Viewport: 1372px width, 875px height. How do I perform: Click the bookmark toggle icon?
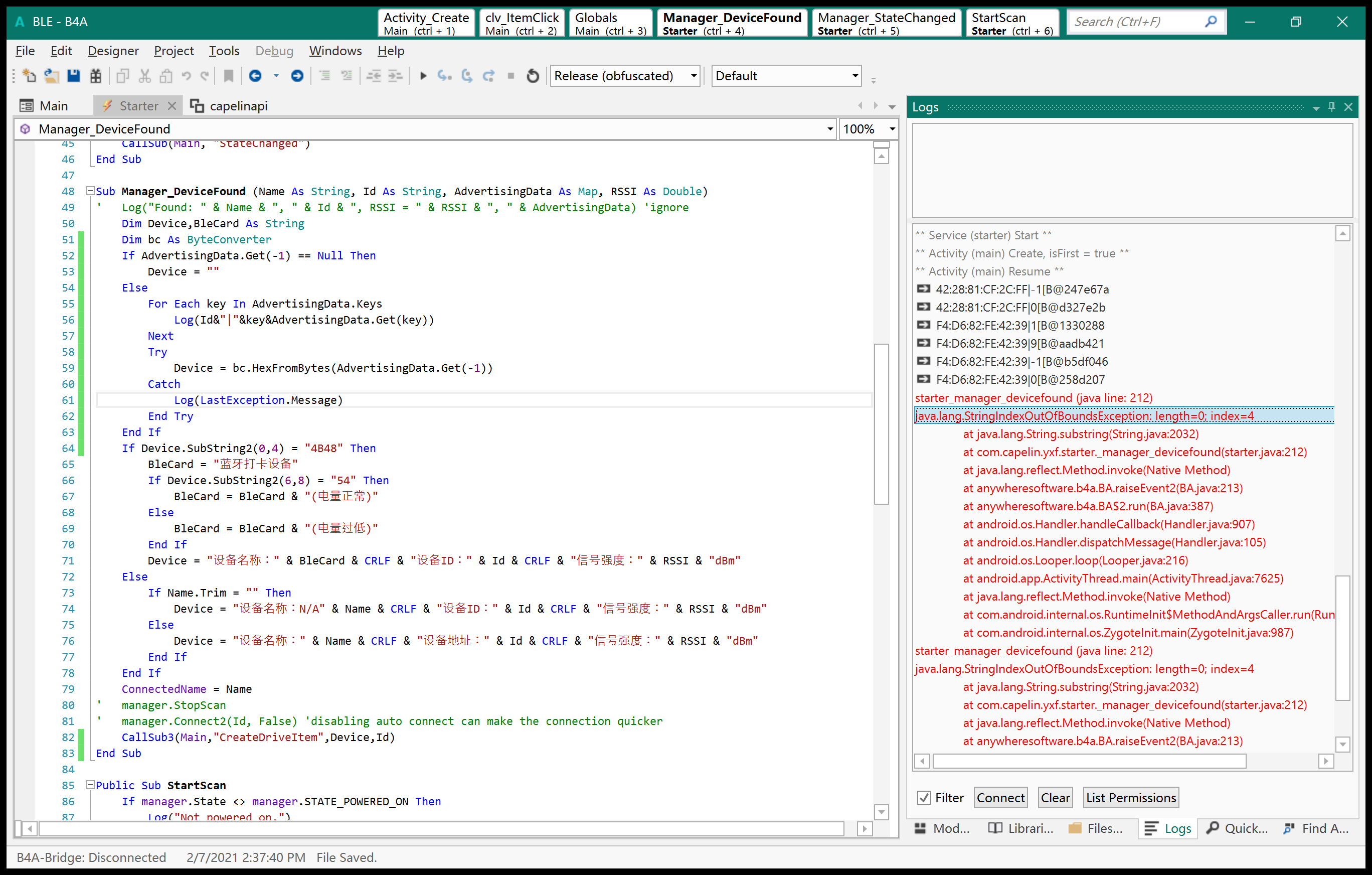[229, 76]
